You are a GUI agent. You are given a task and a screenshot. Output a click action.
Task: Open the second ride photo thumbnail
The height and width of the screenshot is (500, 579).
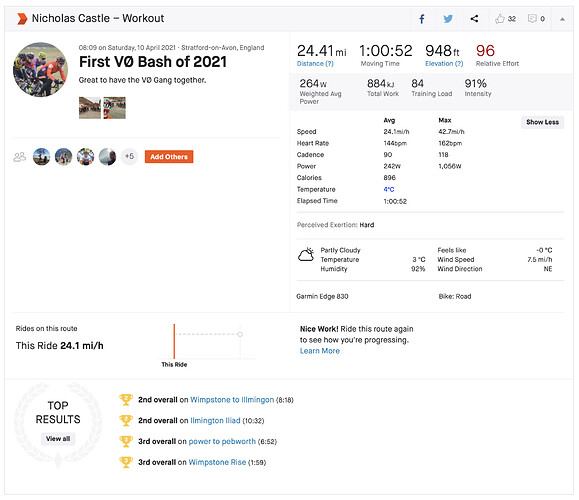[114, 108]
